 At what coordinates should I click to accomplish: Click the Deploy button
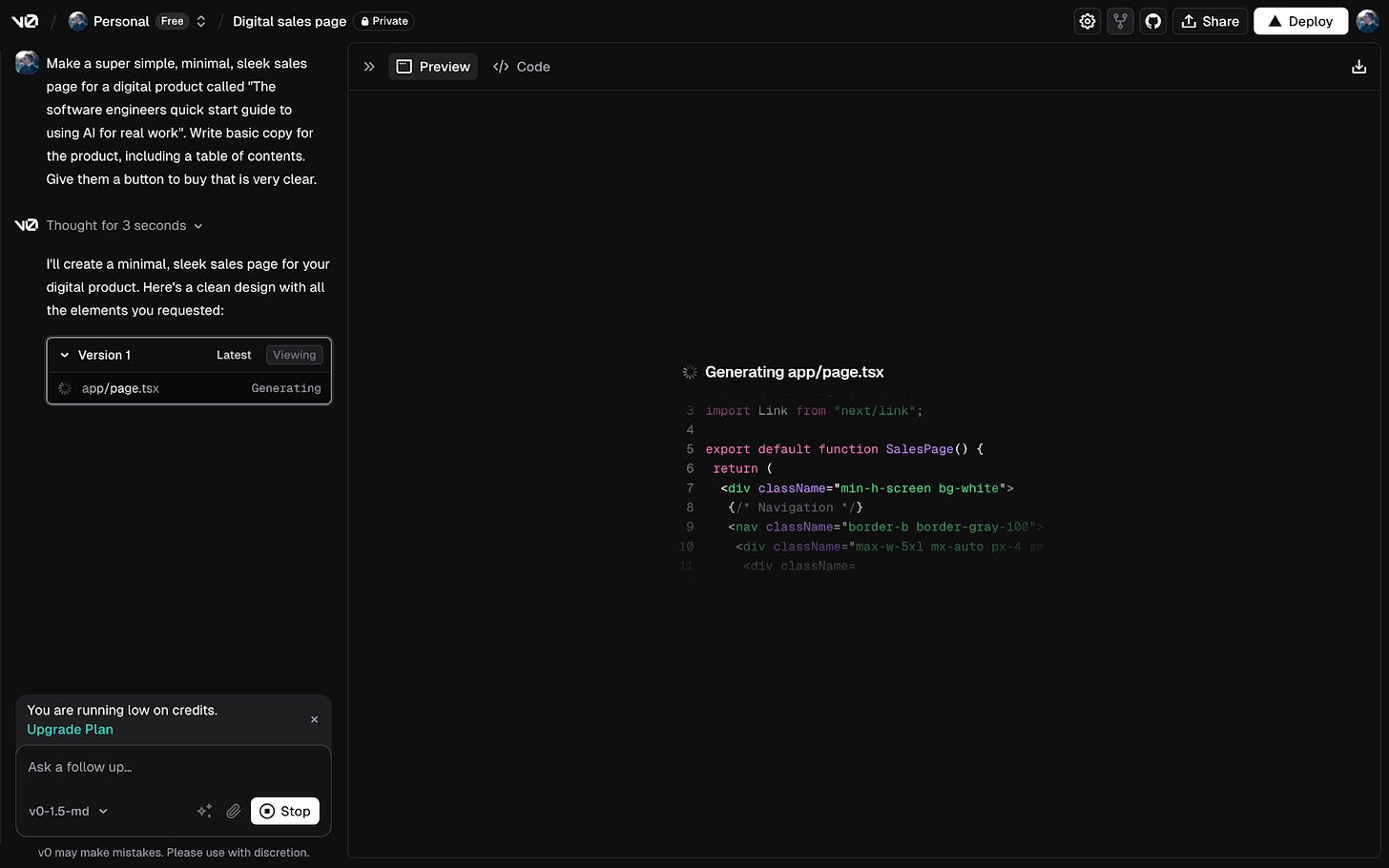[x=1300, y=21]
